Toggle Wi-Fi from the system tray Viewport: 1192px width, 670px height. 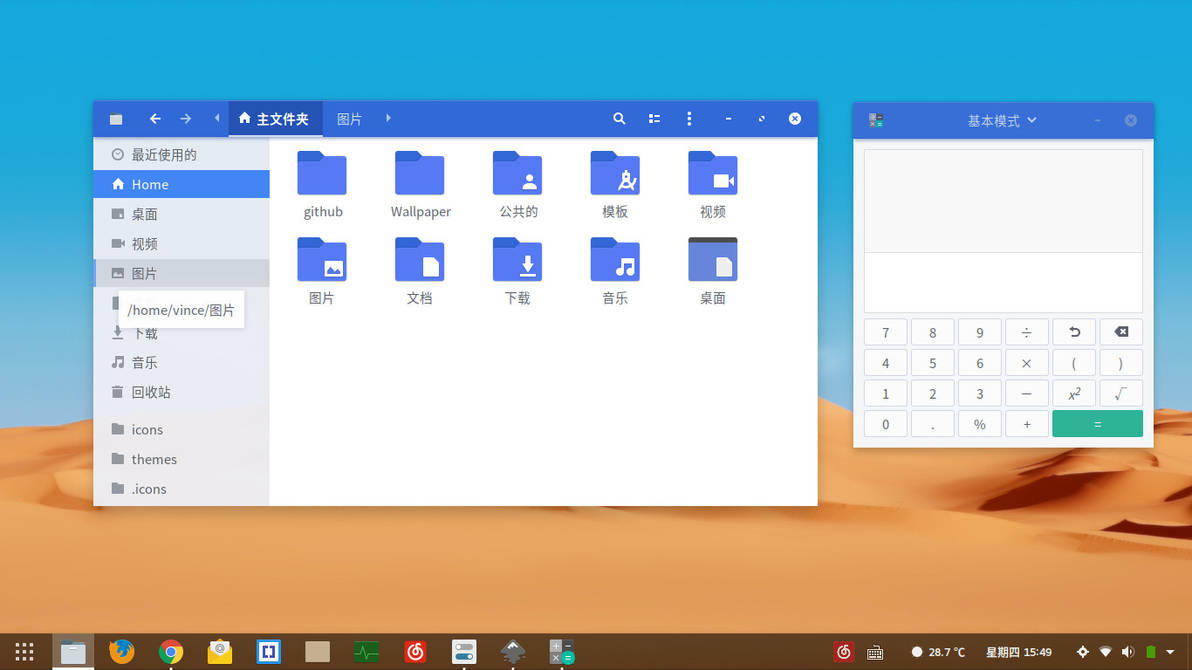pyautogui.click(x=1105, y=651)
